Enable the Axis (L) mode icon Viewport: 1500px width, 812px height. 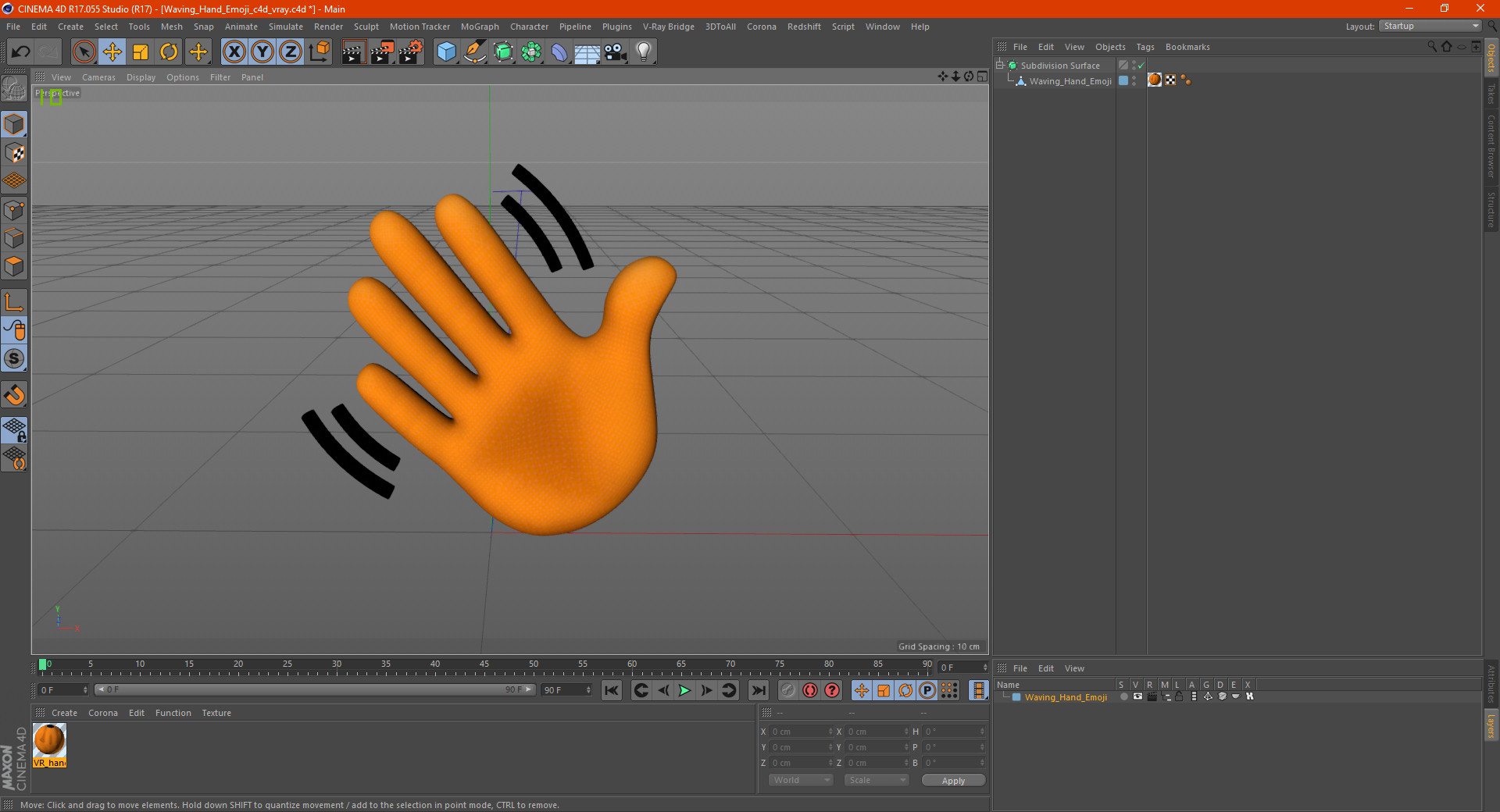click(x=14, y=302)
